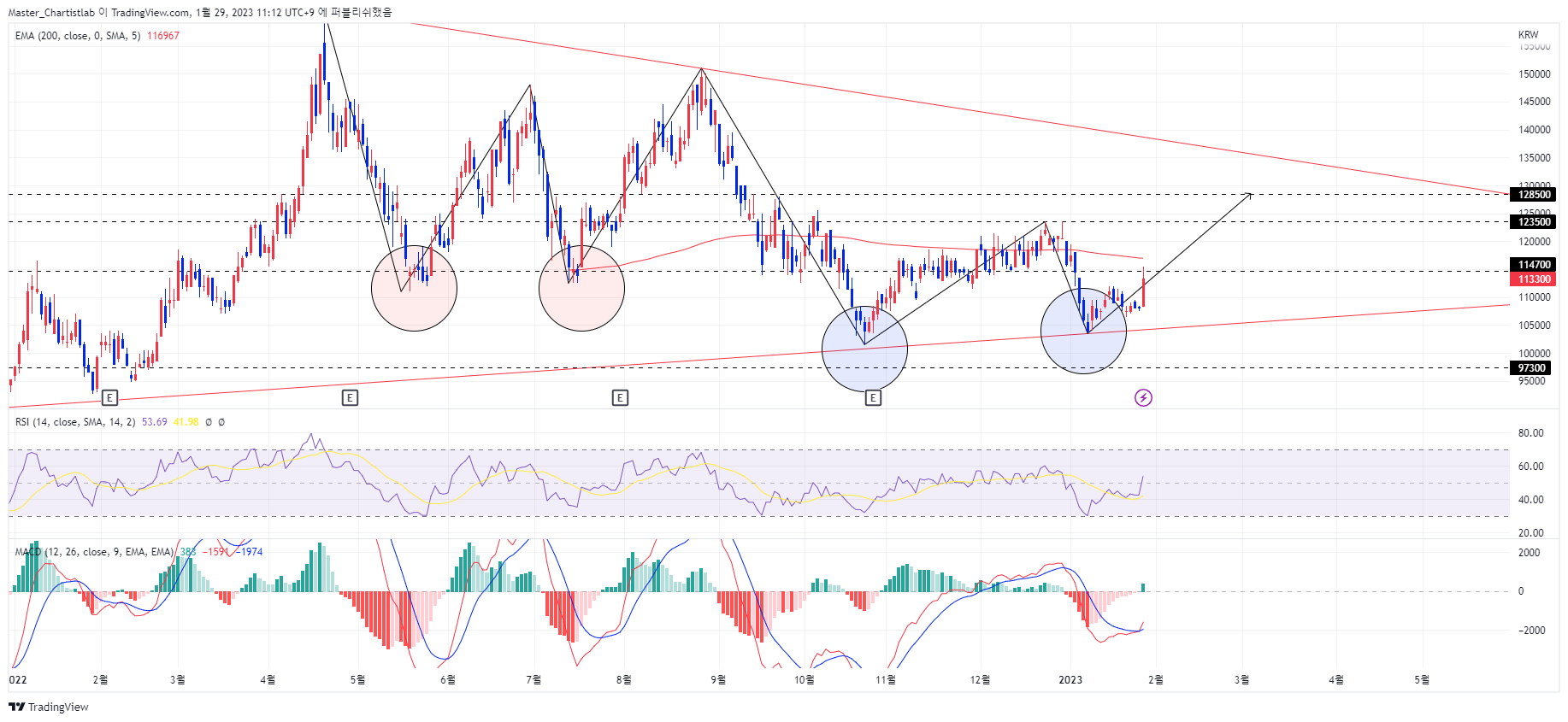Open the TradingView logo at bottom left
The image size is (1568, 722).
point(49,707)
